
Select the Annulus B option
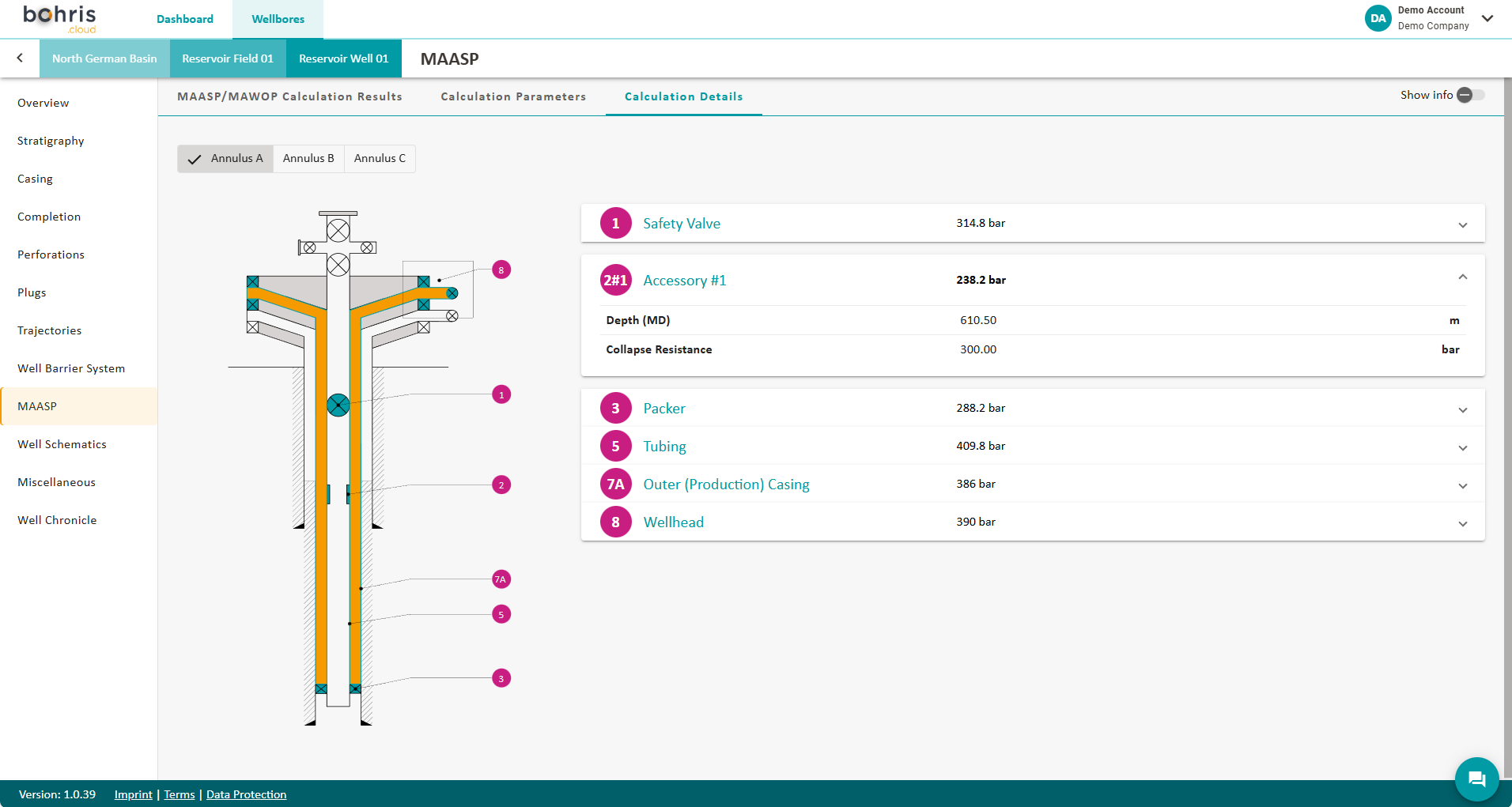pos(308,159)
